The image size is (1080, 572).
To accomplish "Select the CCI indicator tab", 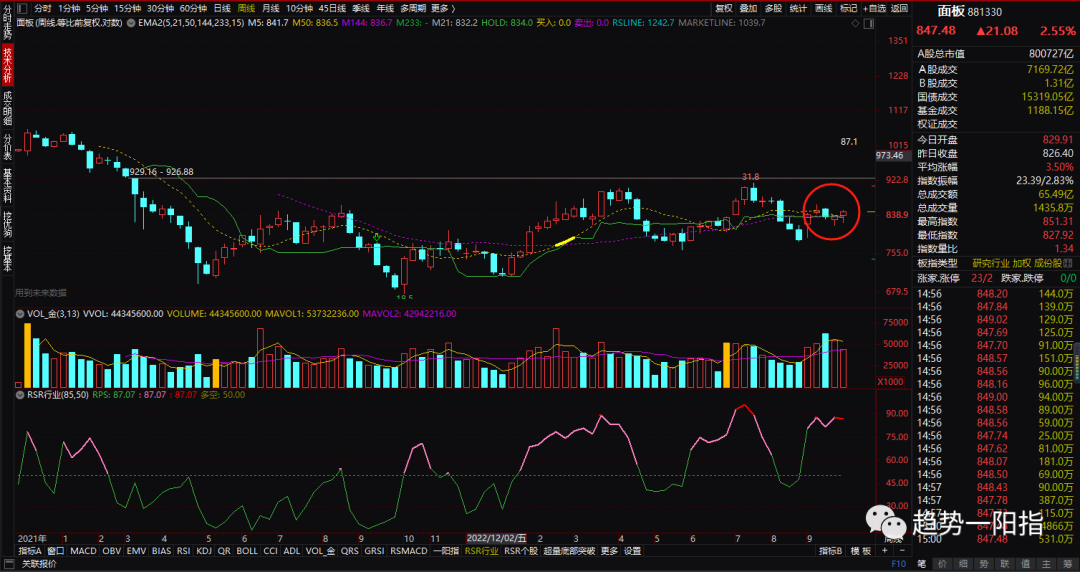I will [x=271, y=551].
